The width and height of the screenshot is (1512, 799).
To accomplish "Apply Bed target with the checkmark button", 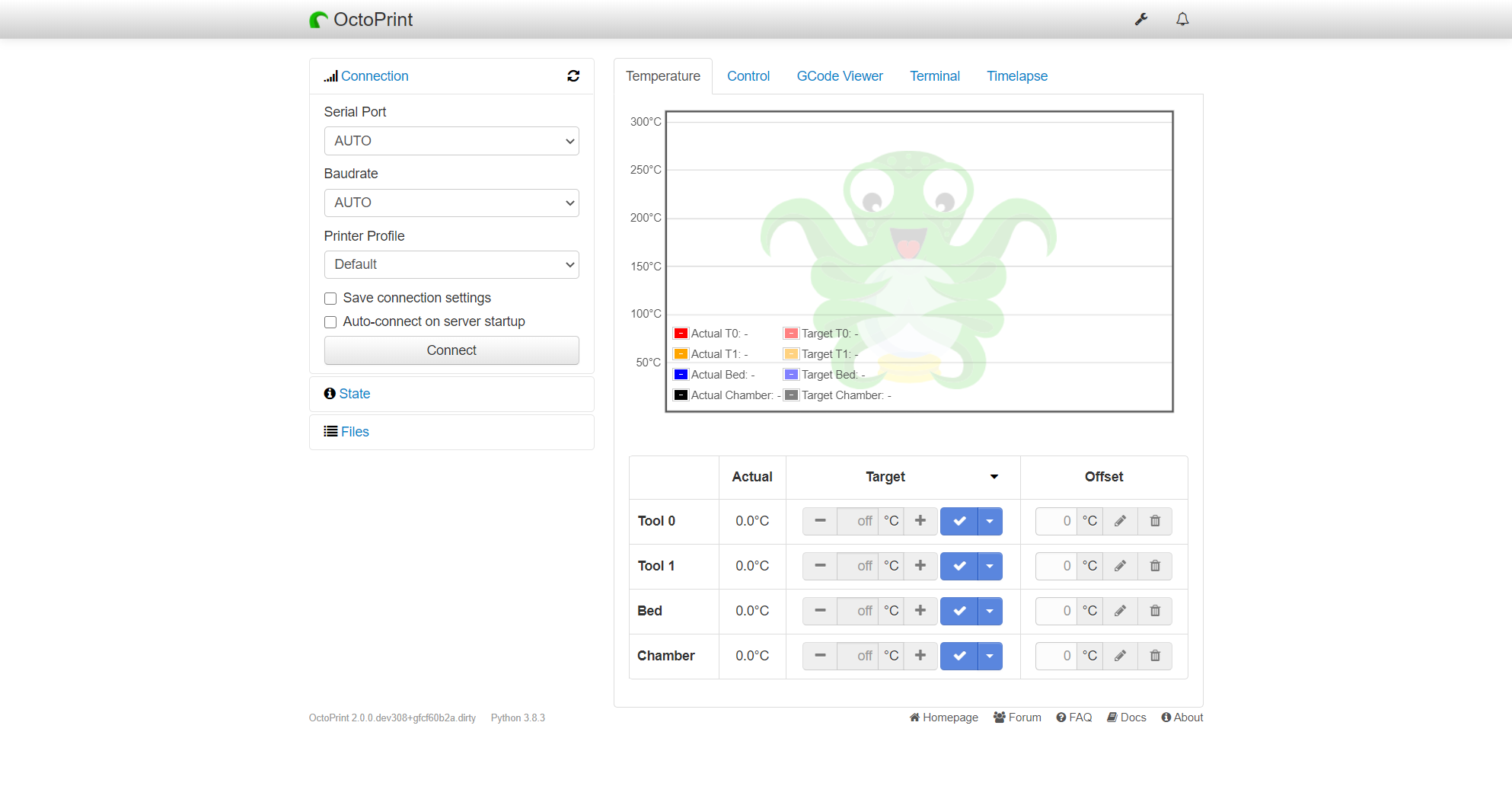I will [x=959, y=611].
